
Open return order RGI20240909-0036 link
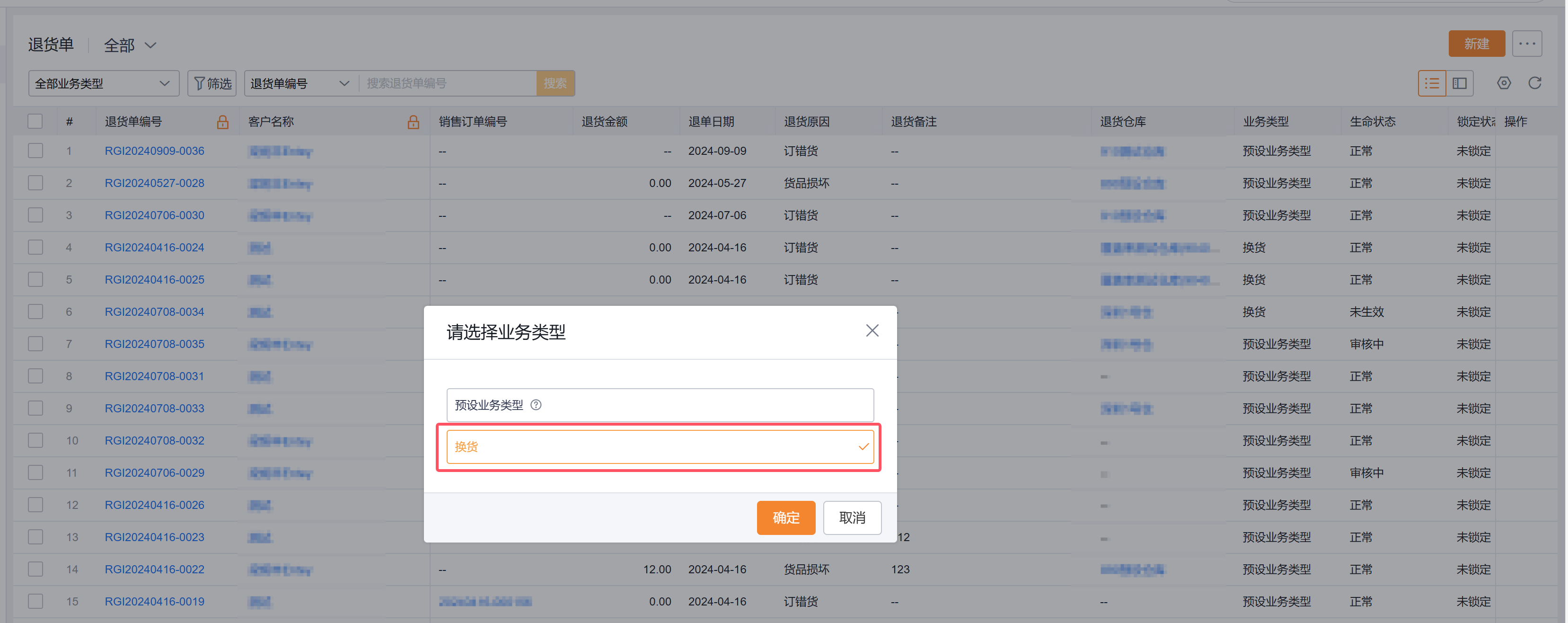(x=155, y=151)
